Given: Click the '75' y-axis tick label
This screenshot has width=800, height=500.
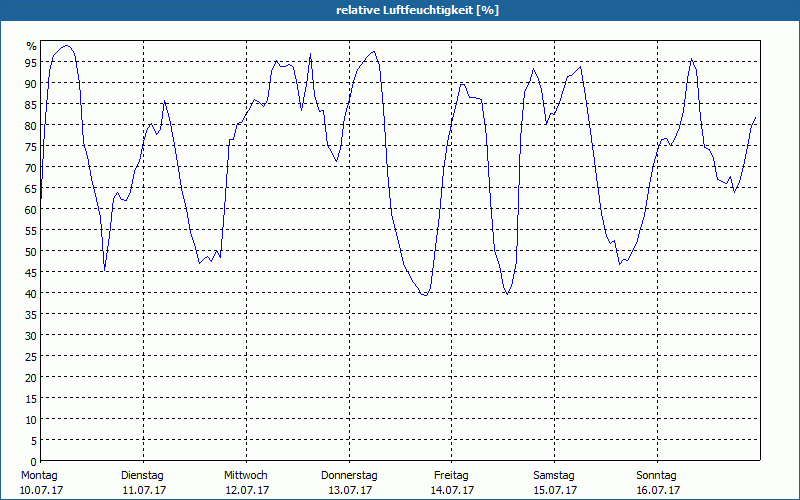Looking at the screenshot, I should click(30, 146).
